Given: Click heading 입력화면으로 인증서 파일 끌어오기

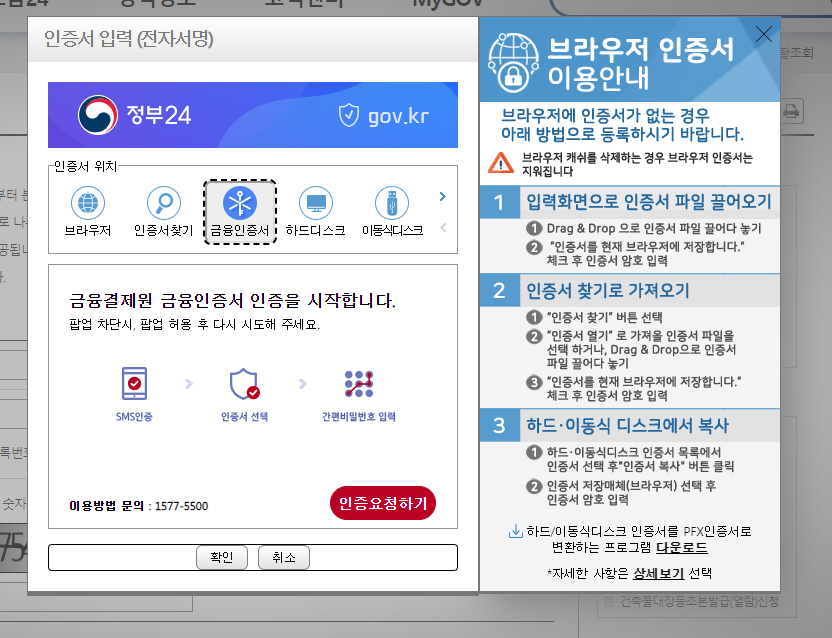Looking at the screenshot, I should pyautogui.click(x=648, y=202).
